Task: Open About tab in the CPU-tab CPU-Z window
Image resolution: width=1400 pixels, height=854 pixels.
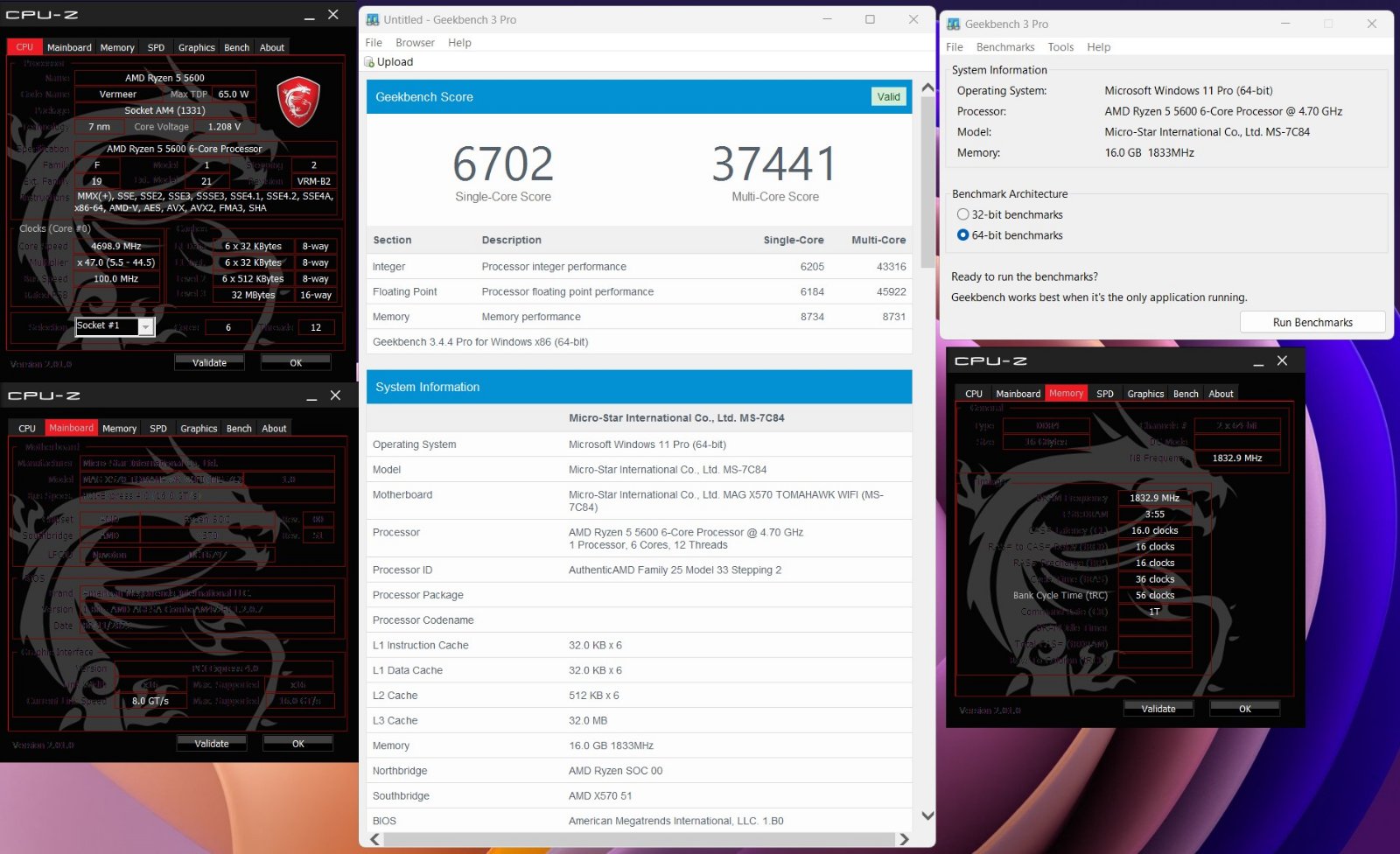Action: pos(272,48)
